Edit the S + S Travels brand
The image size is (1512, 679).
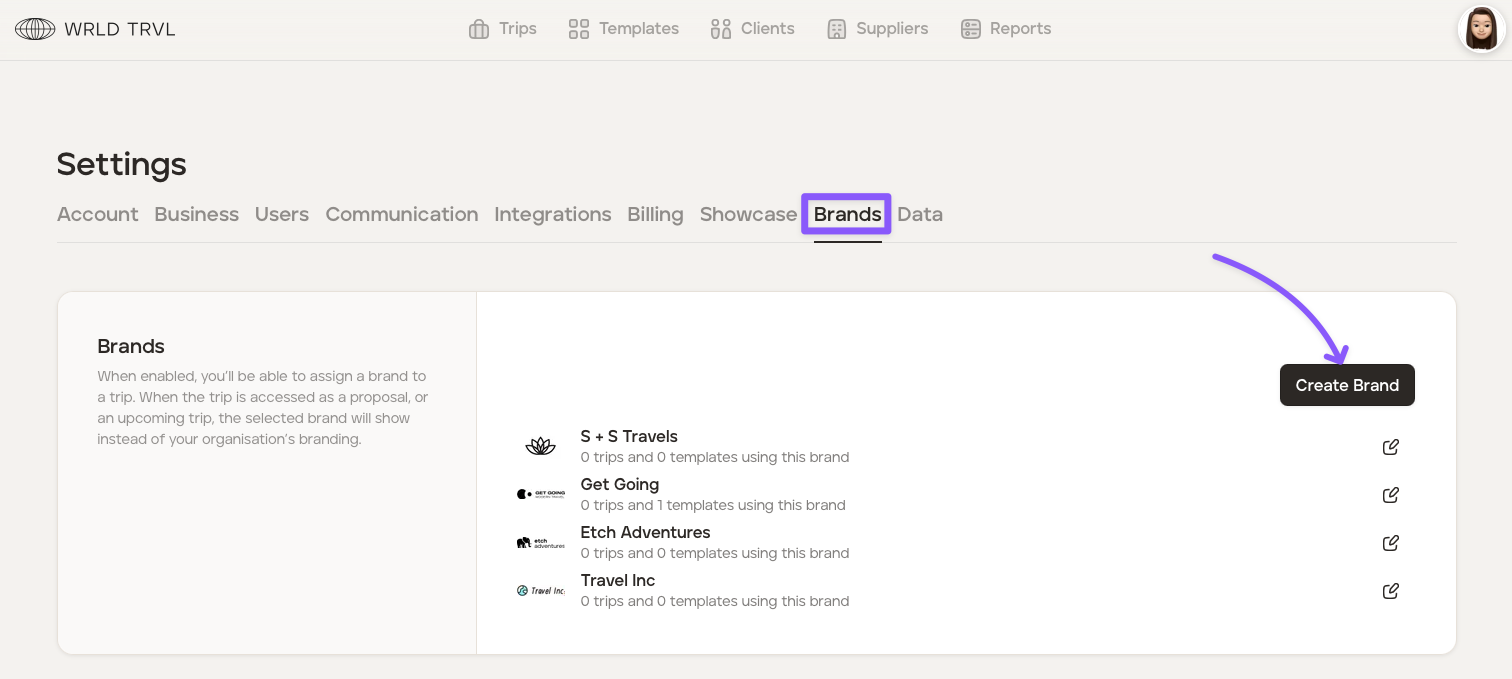click(x=1390, y=447)
